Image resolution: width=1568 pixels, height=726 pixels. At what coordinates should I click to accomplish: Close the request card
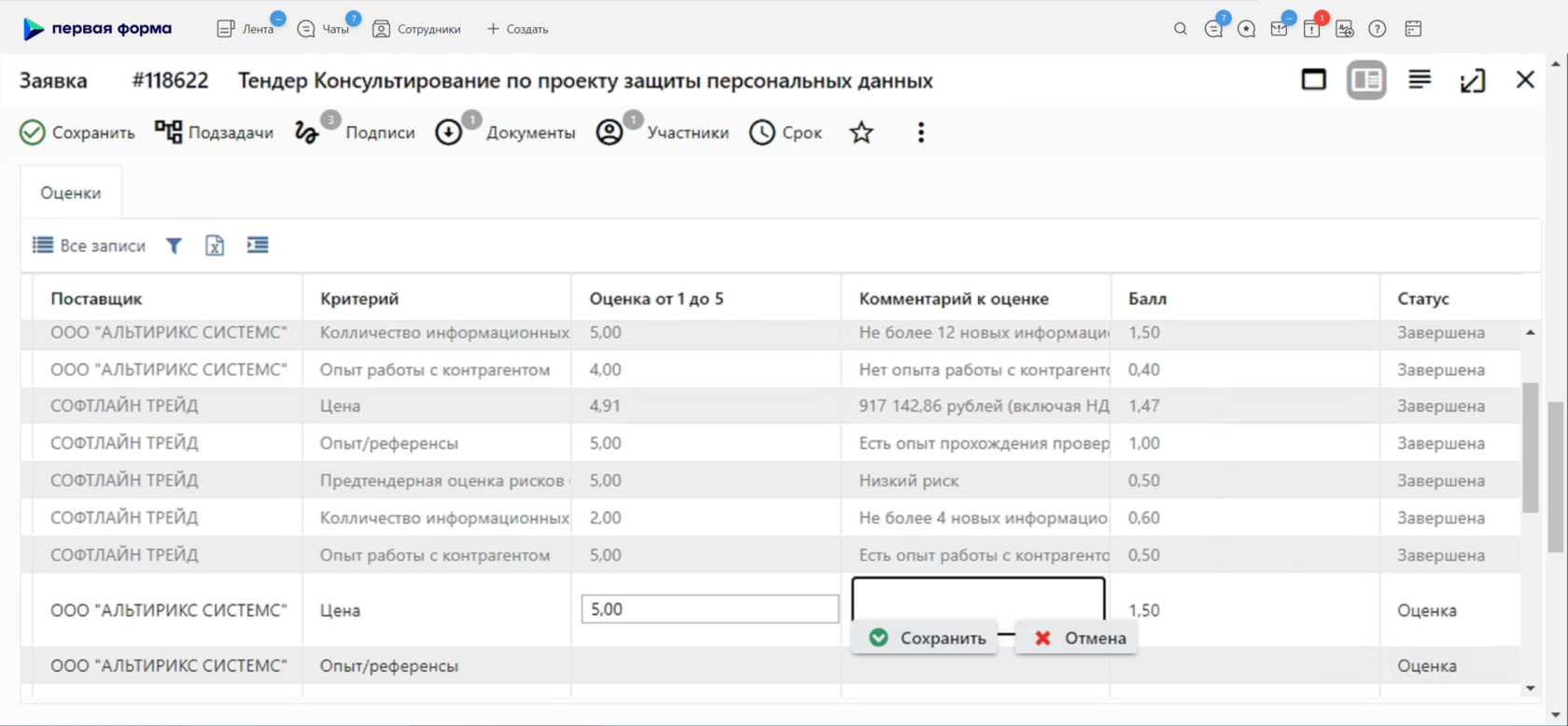click(x=1525, y=80)
